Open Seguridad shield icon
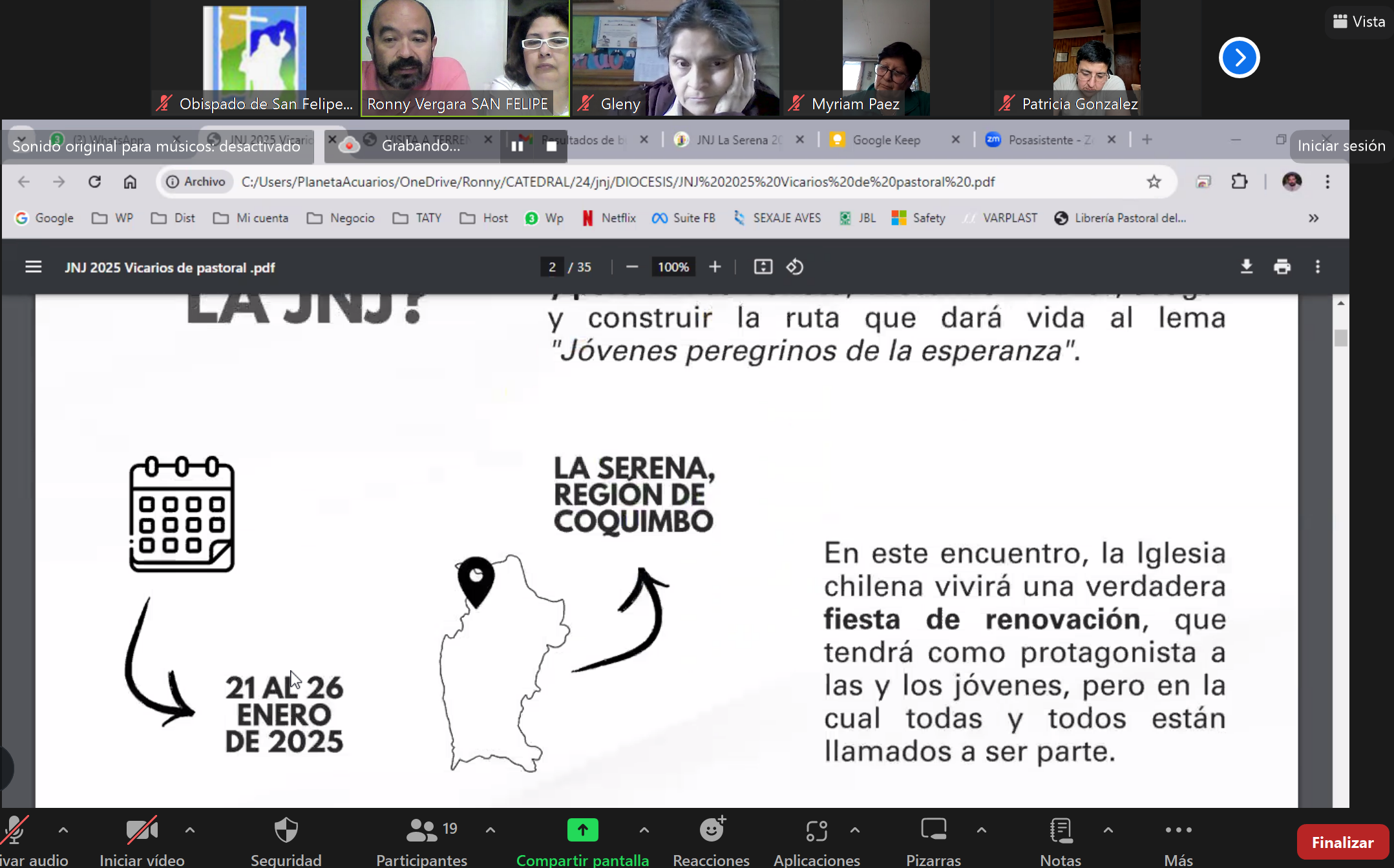 [286, 831]
